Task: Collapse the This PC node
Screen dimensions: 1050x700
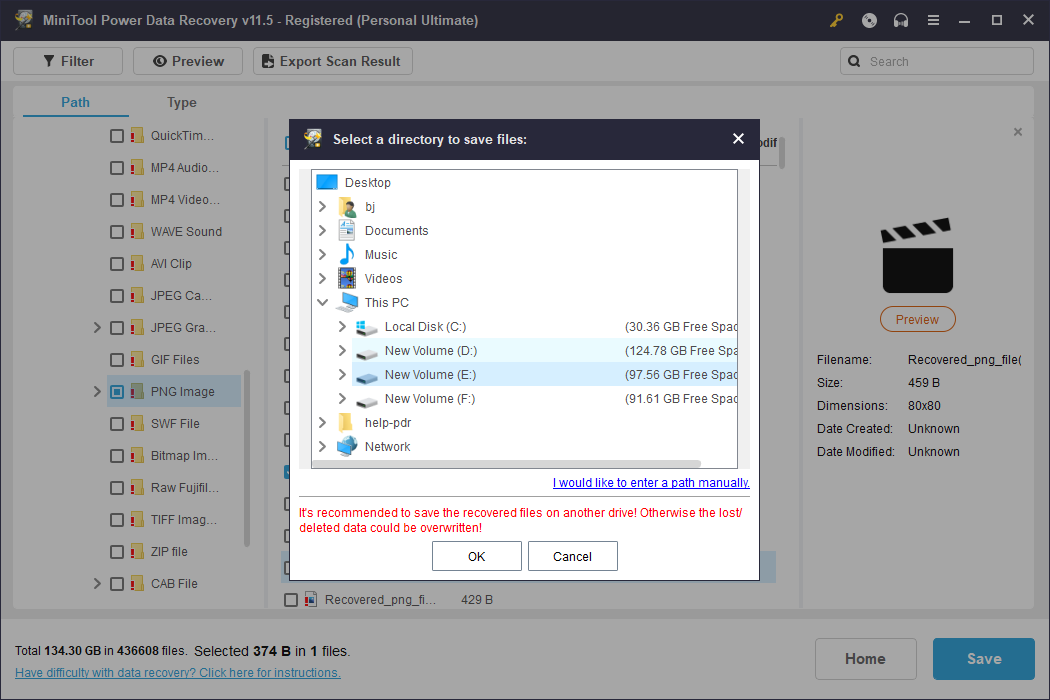Action: [323, 302]
